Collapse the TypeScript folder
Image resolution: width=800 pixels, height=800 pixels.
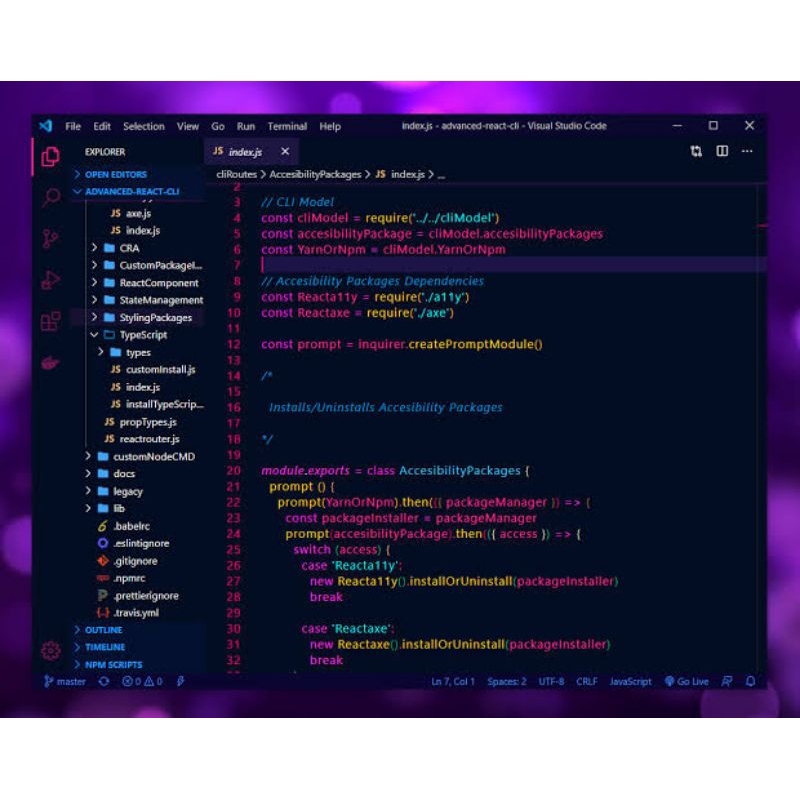143,335
